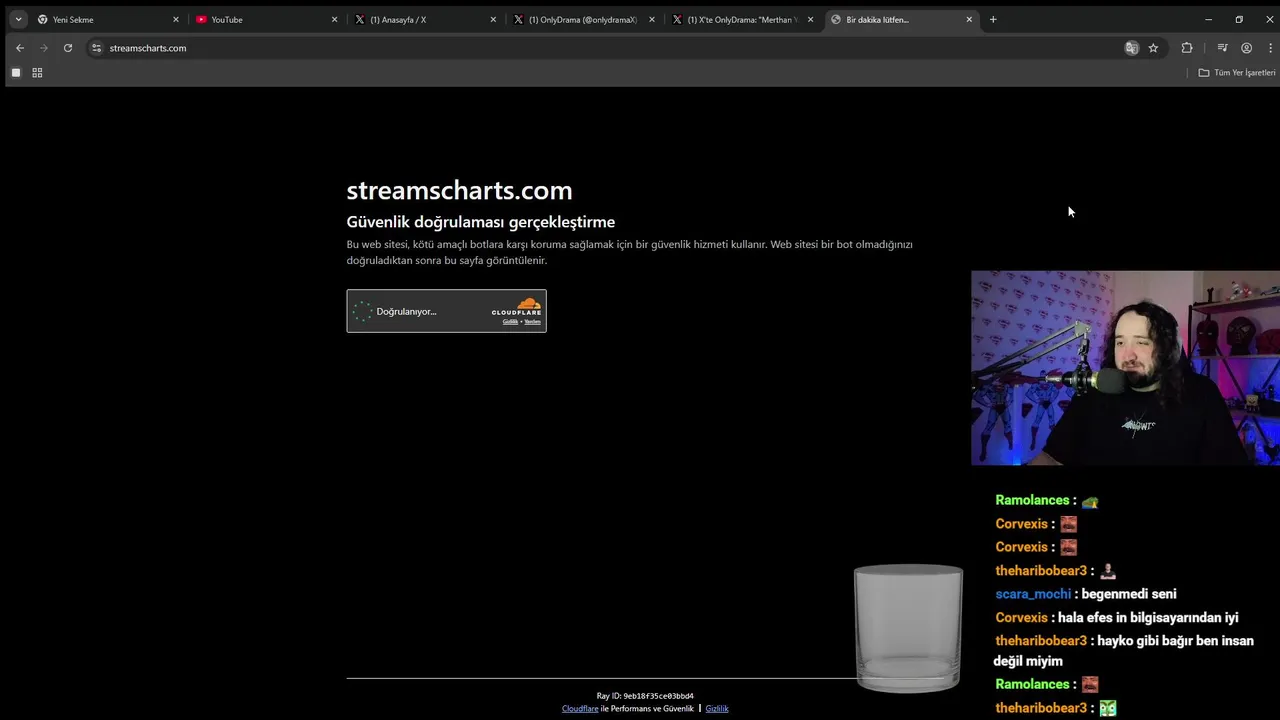The image size is (1280, 720).
Task: Open Gizlilik link inside verification widget
Action: (510, 322)
